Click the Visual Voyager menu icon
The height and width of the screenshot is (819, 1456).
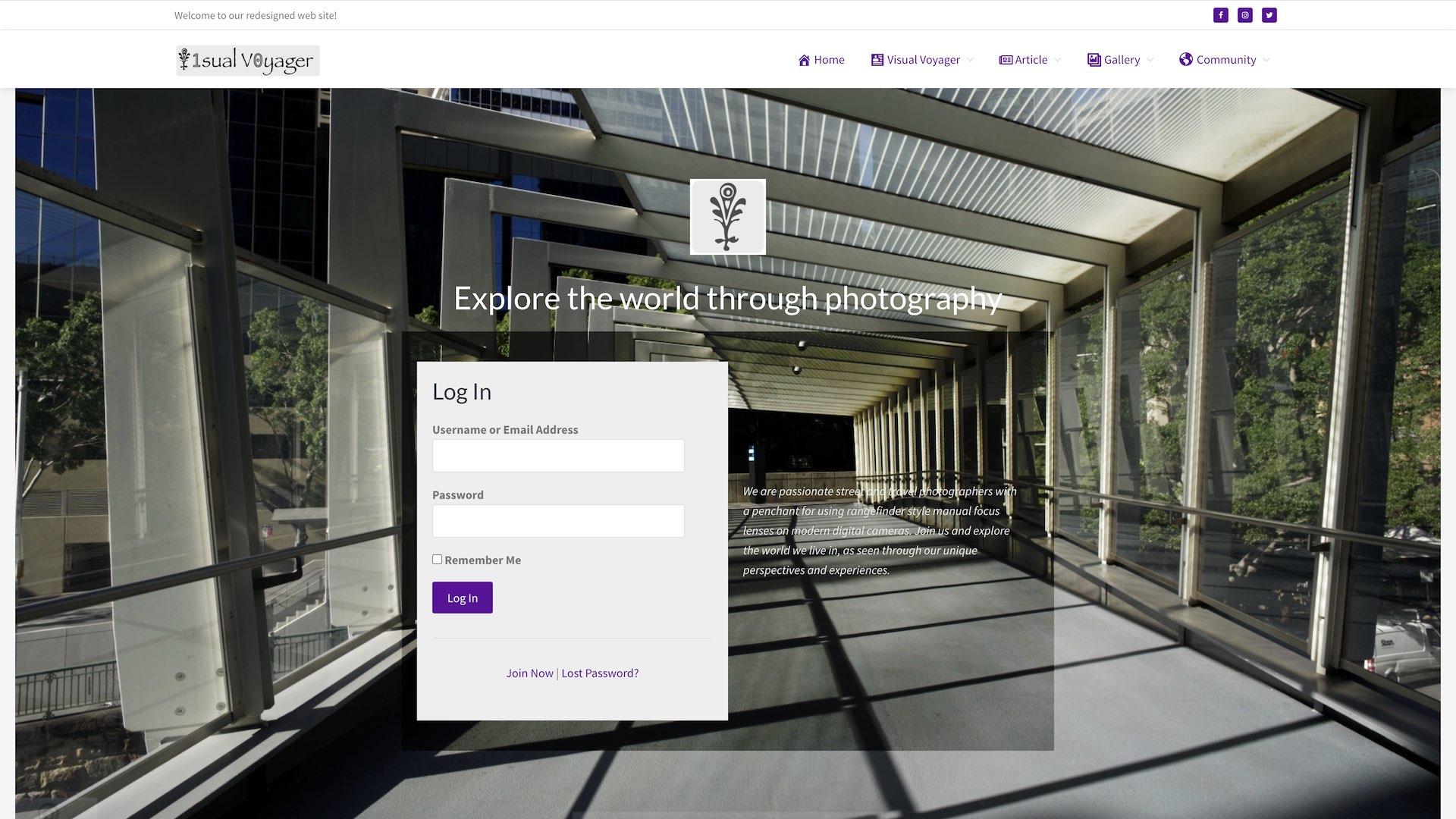click(x=877, y=59)
